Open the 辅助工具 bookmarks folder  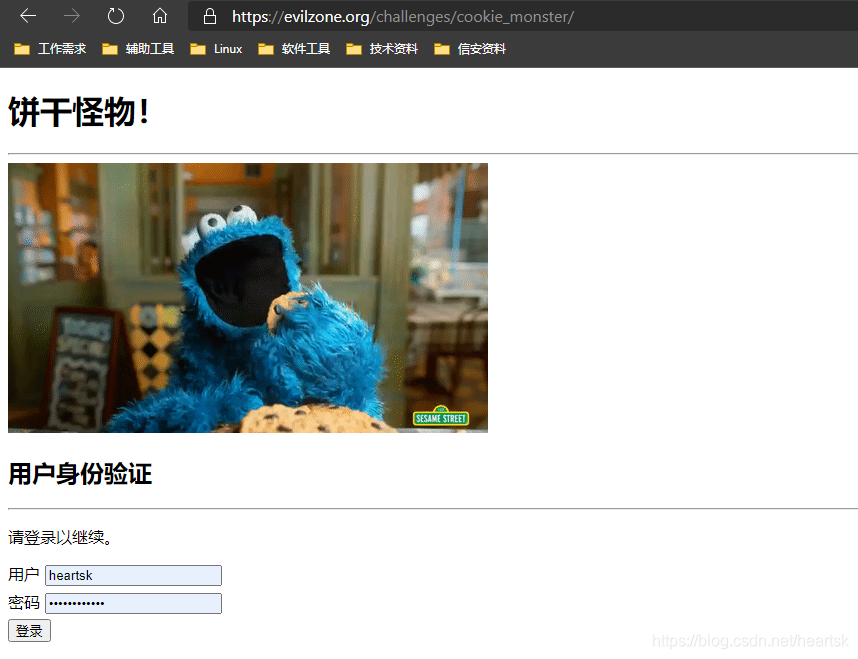pos(150,48)
